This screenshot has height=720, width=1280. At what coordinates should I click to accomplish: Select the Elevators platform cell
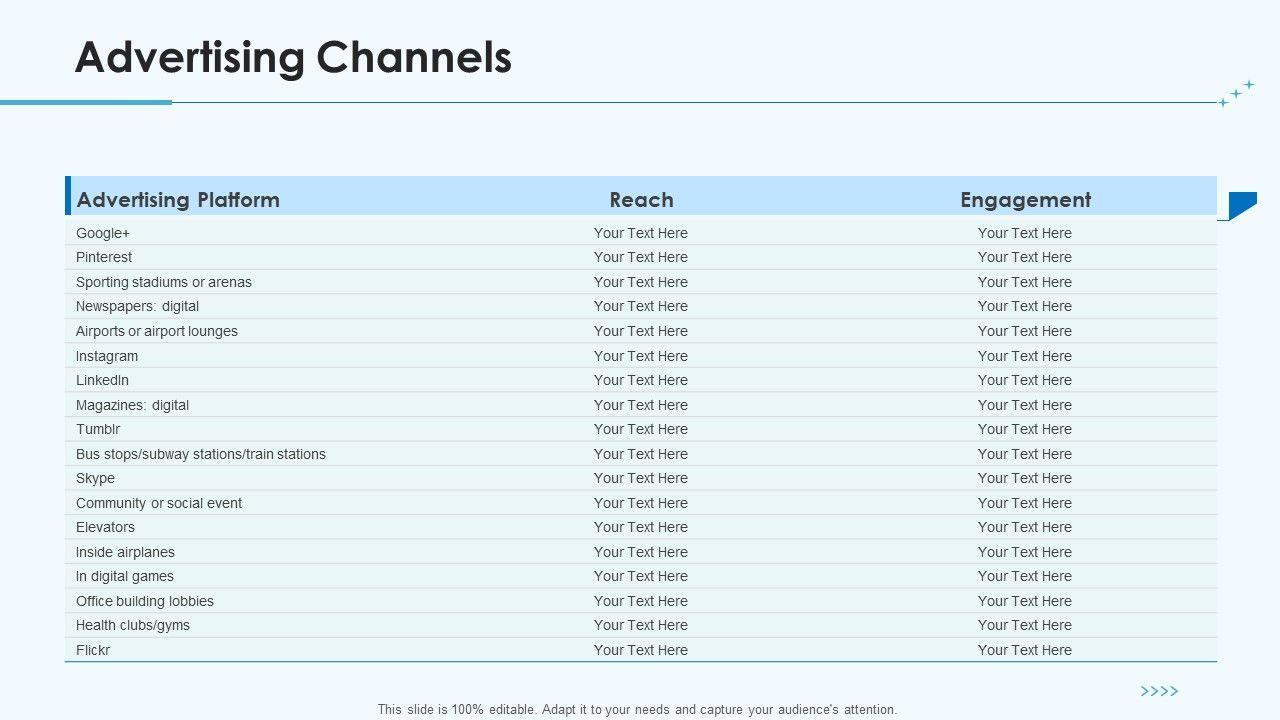(105, 527)
